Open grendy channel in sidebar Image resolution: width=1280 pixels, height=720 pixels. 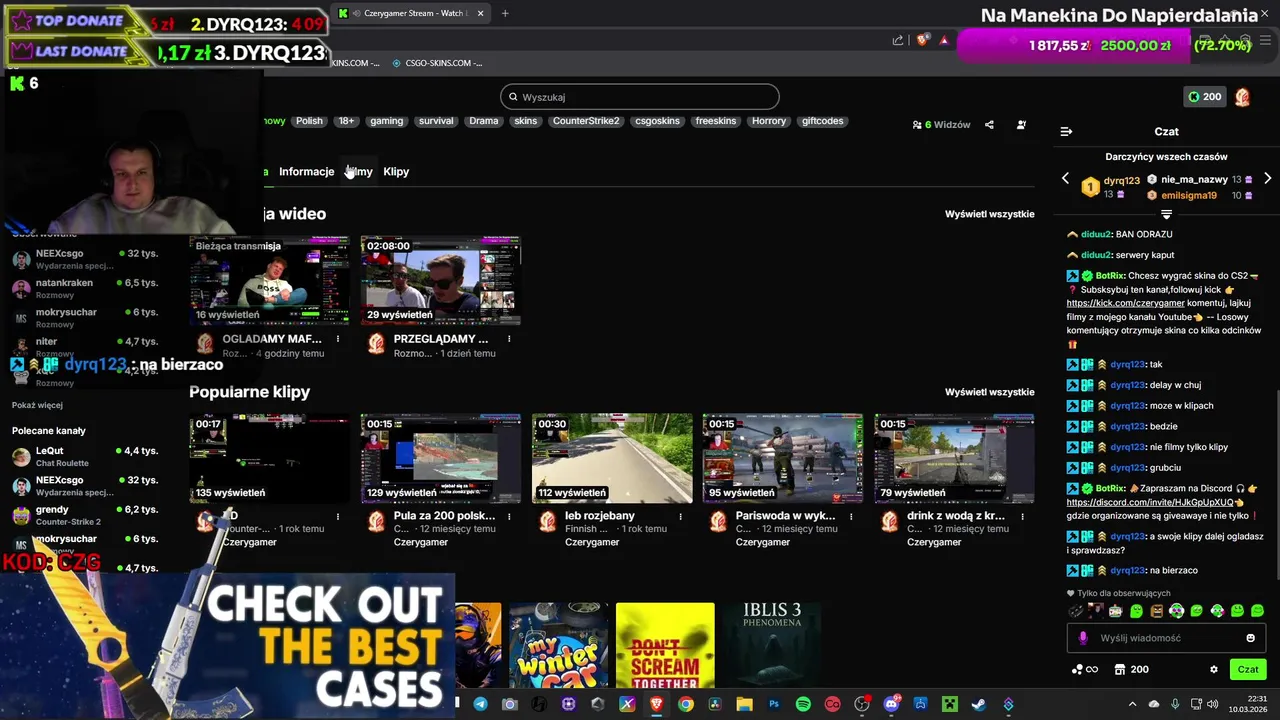[x=85, y=515]
